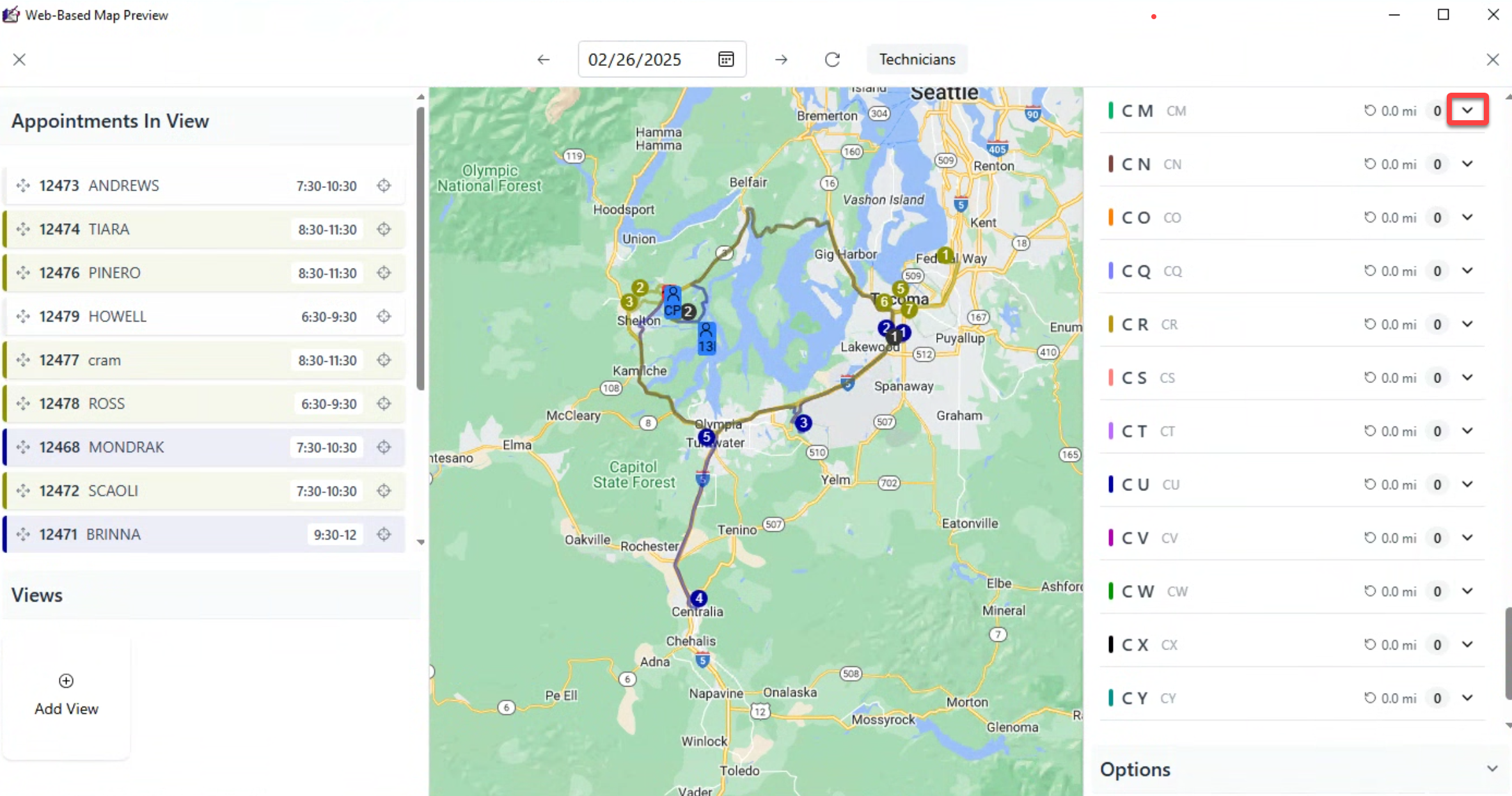Open the calendar date picker icon
The image size is (1512, 796).
tap(726, 59)
